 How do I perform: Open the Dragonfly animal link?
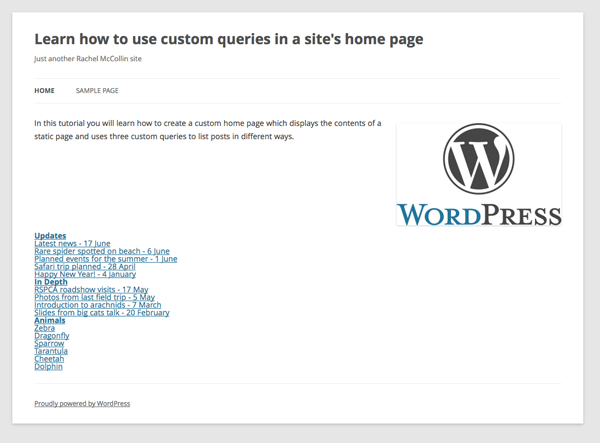pos(52,336)
